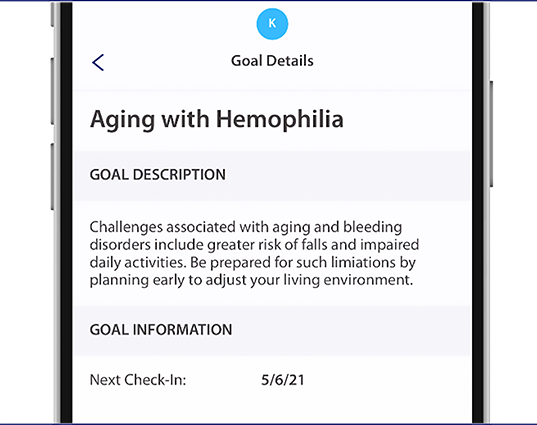The width and height of the screenshot is (537, 425).
Task: Tap the Next Check-In label
Action: pyautogui.click(x=138, y=380)
